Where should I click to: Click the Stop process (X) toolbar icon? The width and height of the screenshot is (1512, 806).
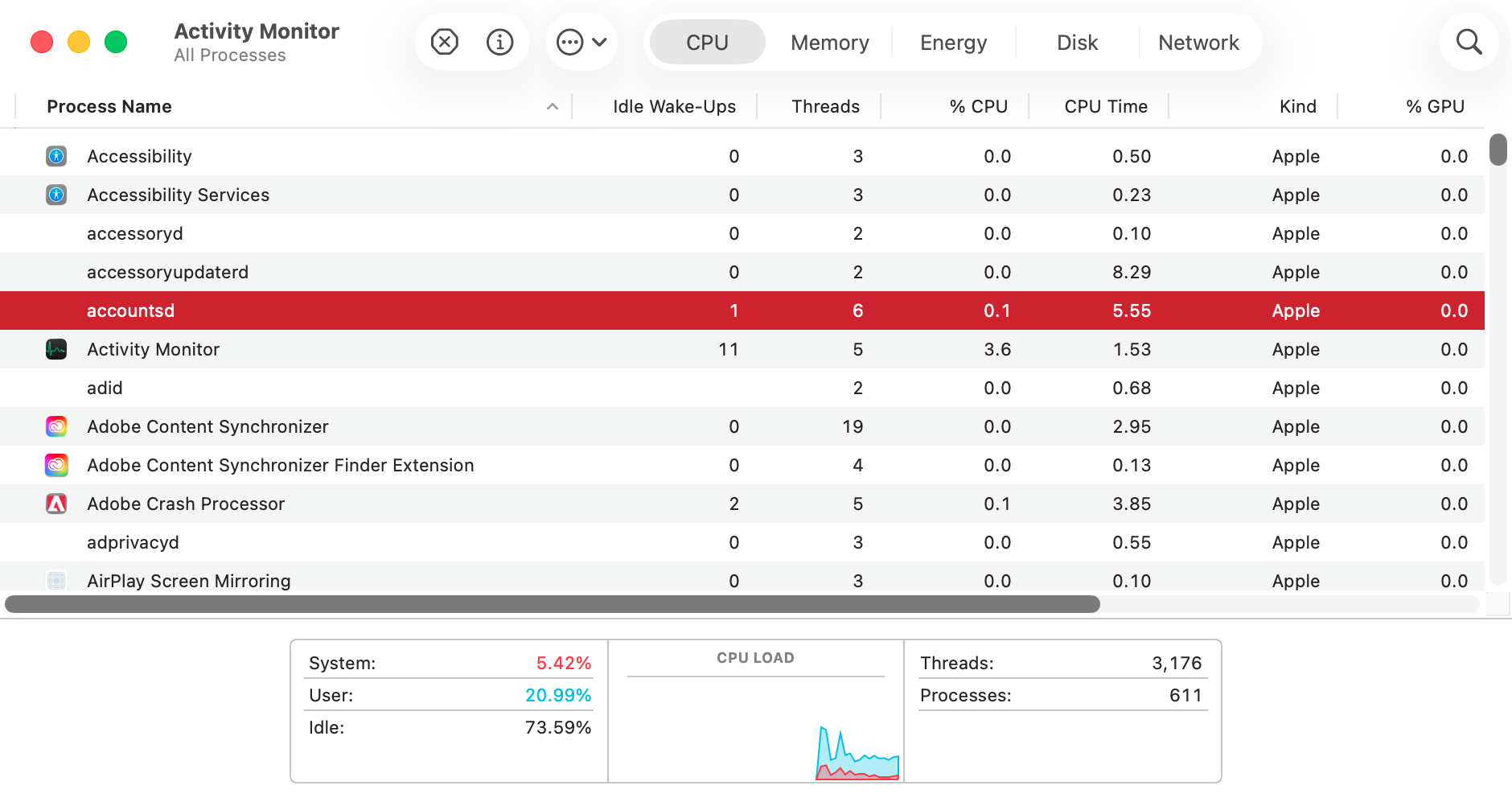coord(445,42)
